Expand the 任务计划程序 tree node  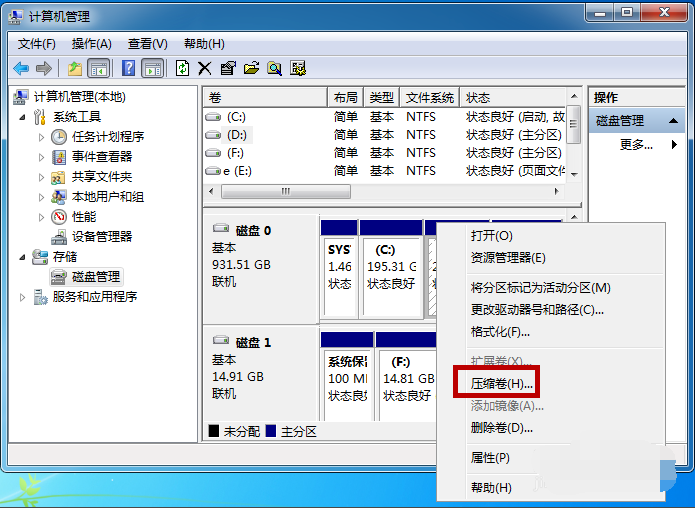(x=41, y=137)
